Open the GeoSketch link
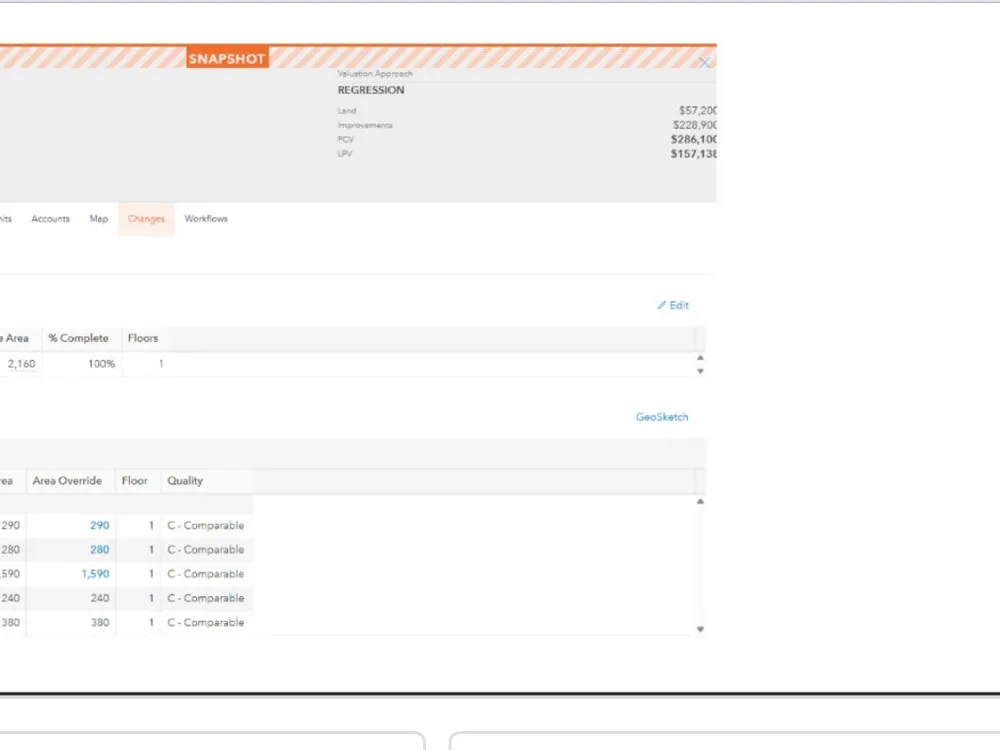 coord(662,417)
